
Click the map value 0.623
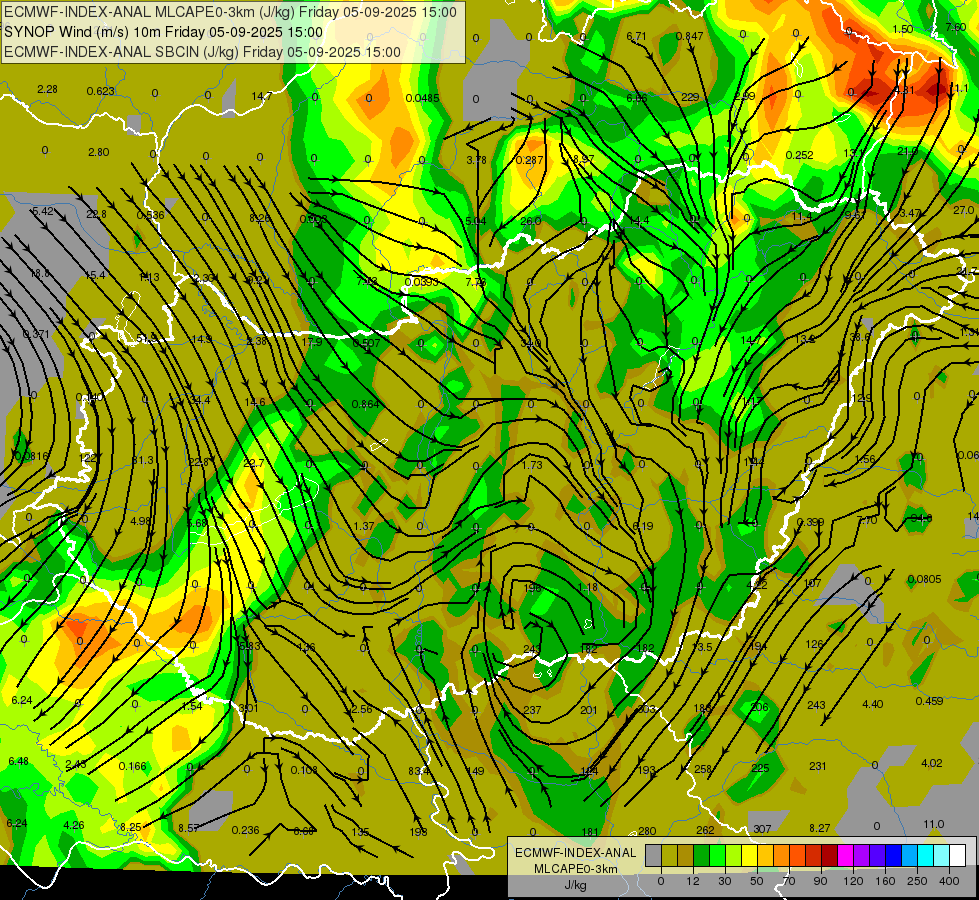(101, 91)
